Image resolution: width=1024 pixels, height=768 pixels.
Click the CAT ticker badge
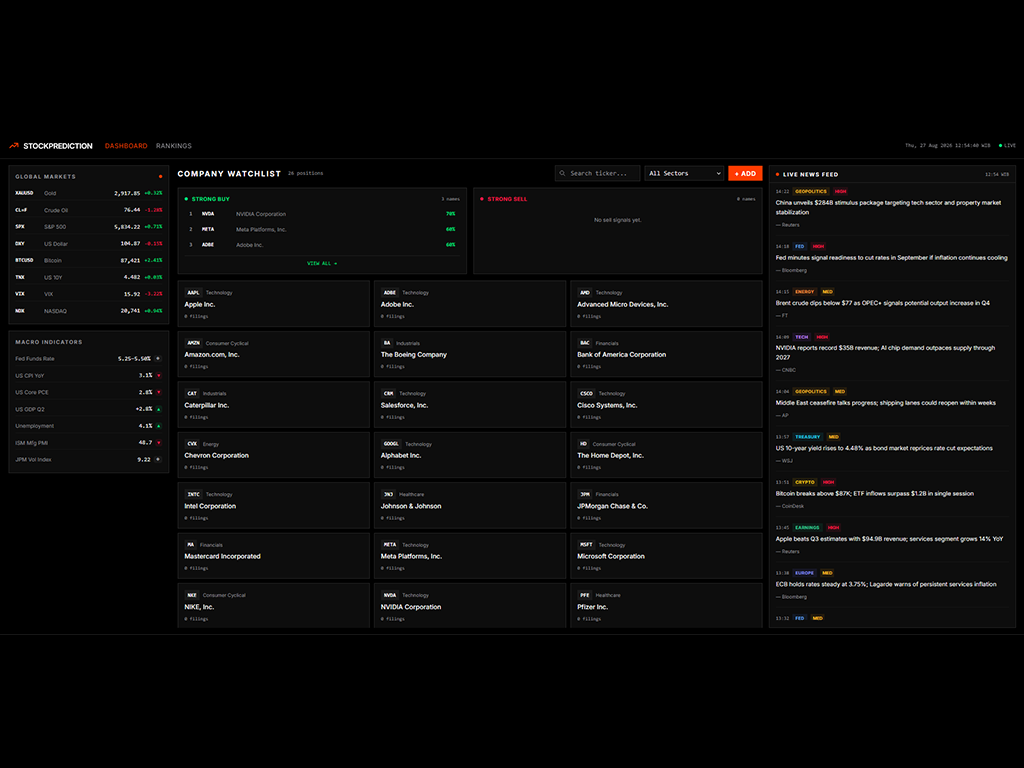tap(192, 393)
